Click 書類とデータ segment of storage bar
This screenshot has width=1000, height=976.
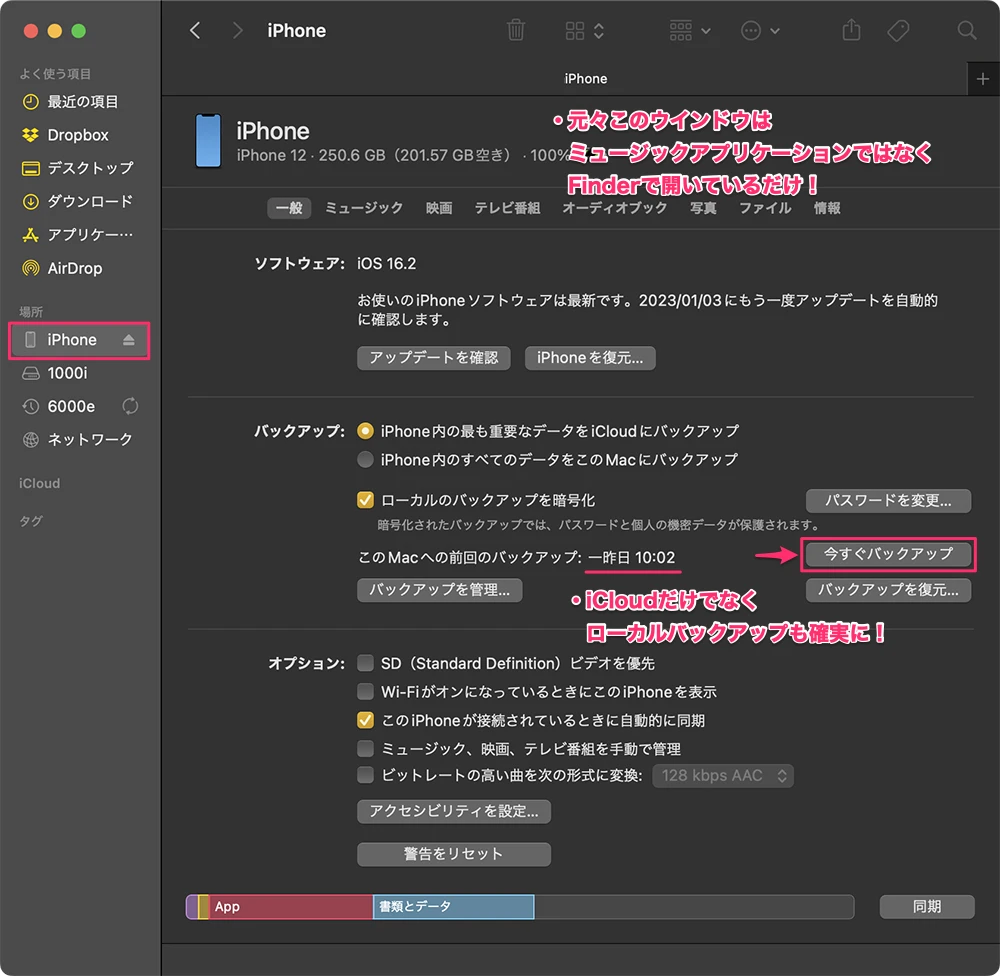click(453, 906)
